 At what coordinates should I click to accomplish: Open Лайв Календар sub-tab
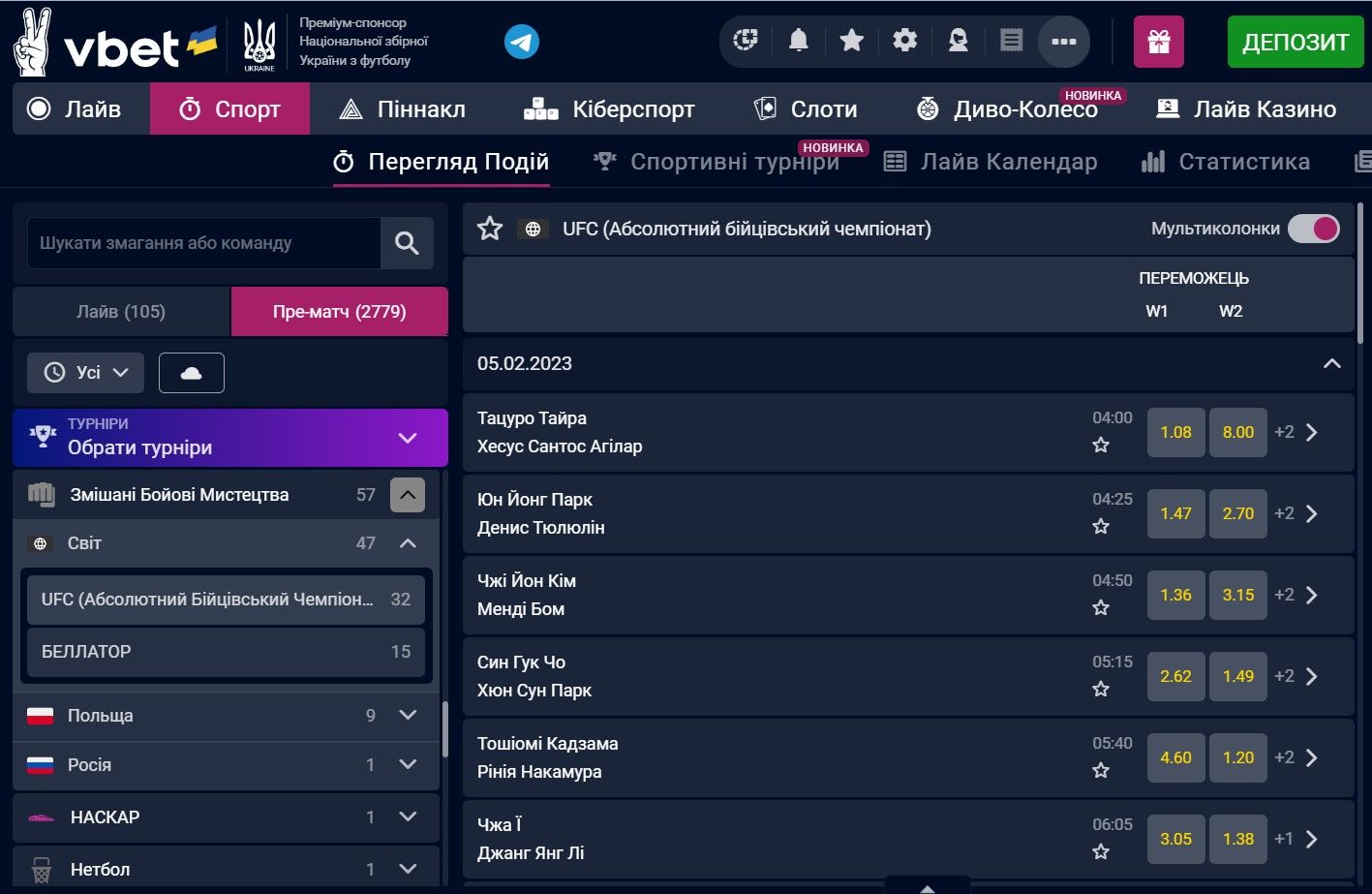[x=991, y=162]
